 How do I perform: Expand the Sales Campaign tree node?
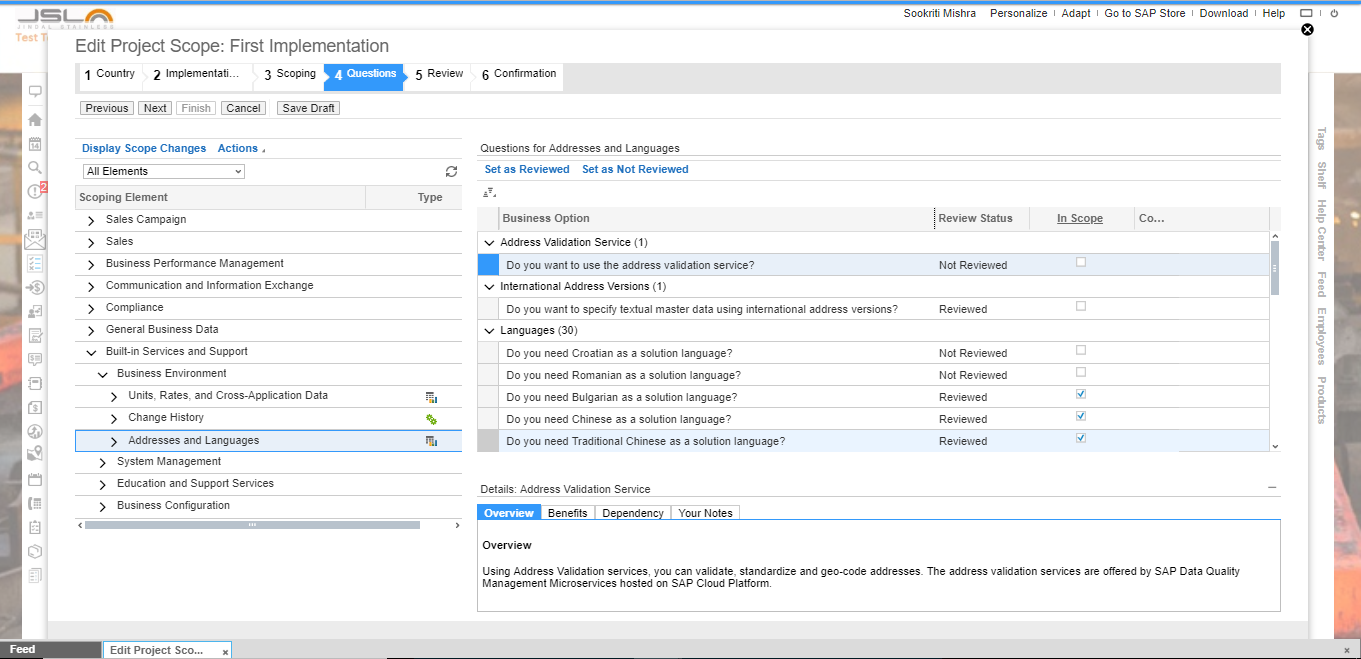pyautogui.click(x=92, y=220)
